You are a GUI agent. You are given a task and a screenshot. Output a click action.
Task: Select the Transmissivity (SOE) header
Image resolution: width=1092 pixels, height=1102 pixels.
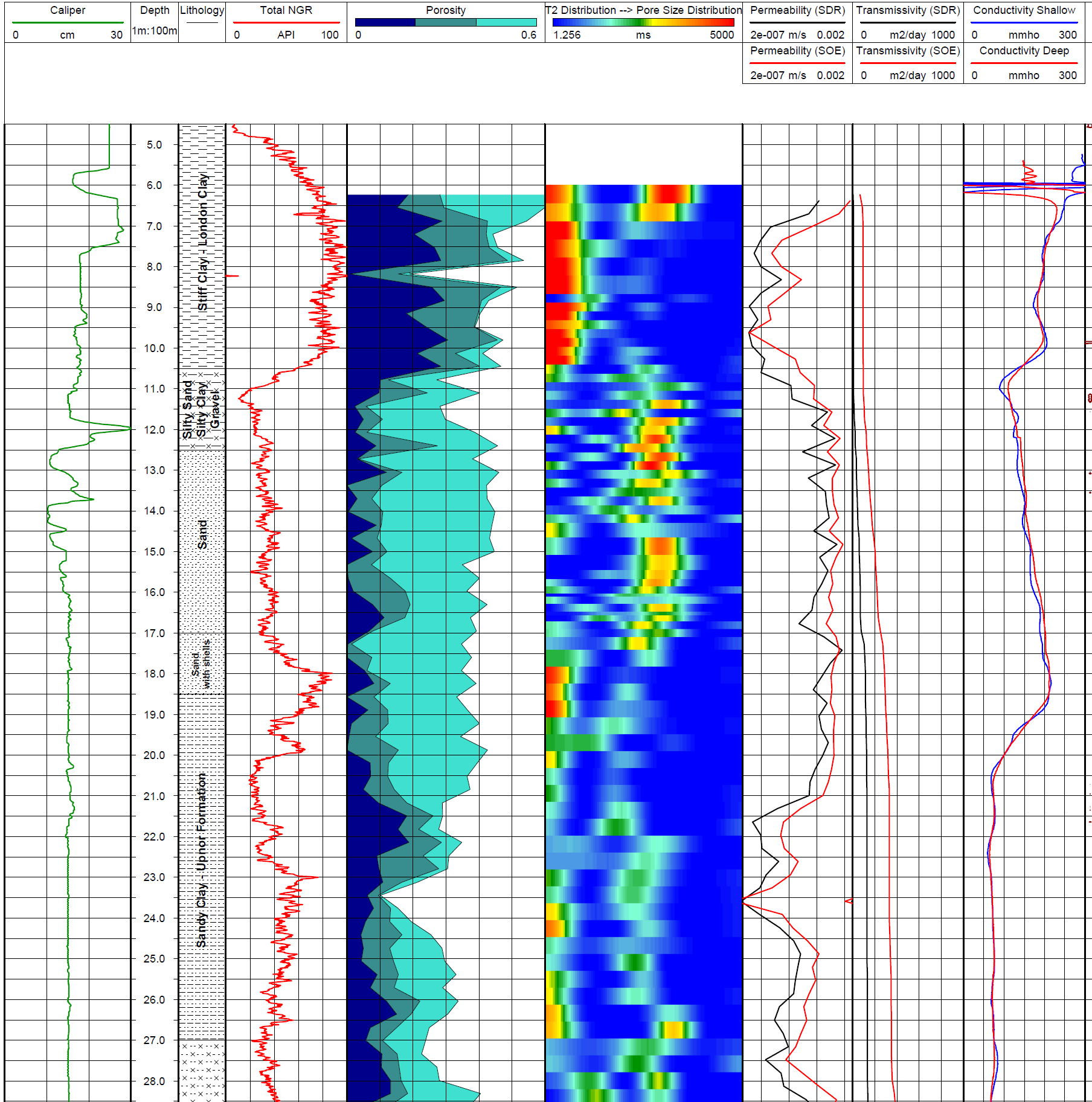[x=908, y=51]
